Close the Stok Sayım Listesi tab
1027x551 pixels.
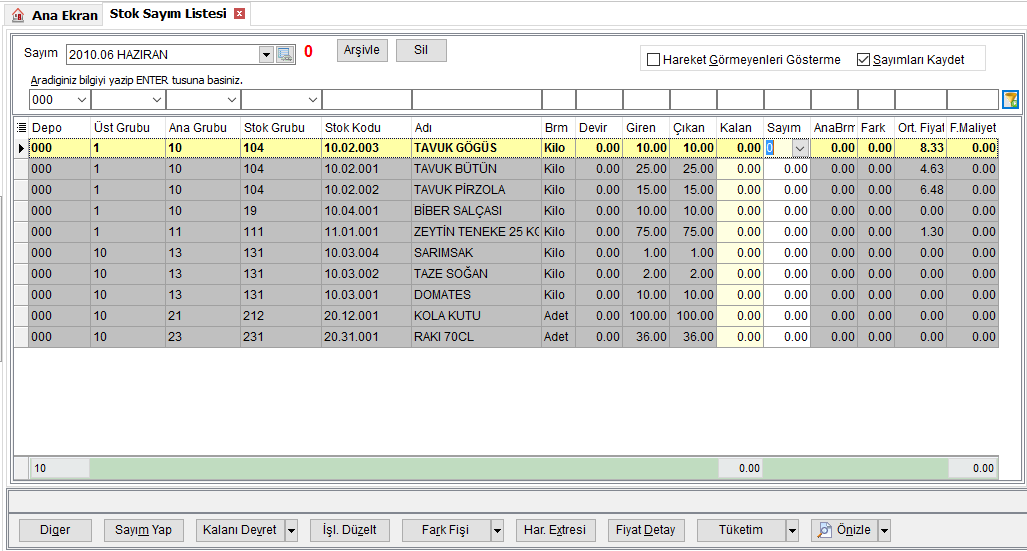coord(240,14)
